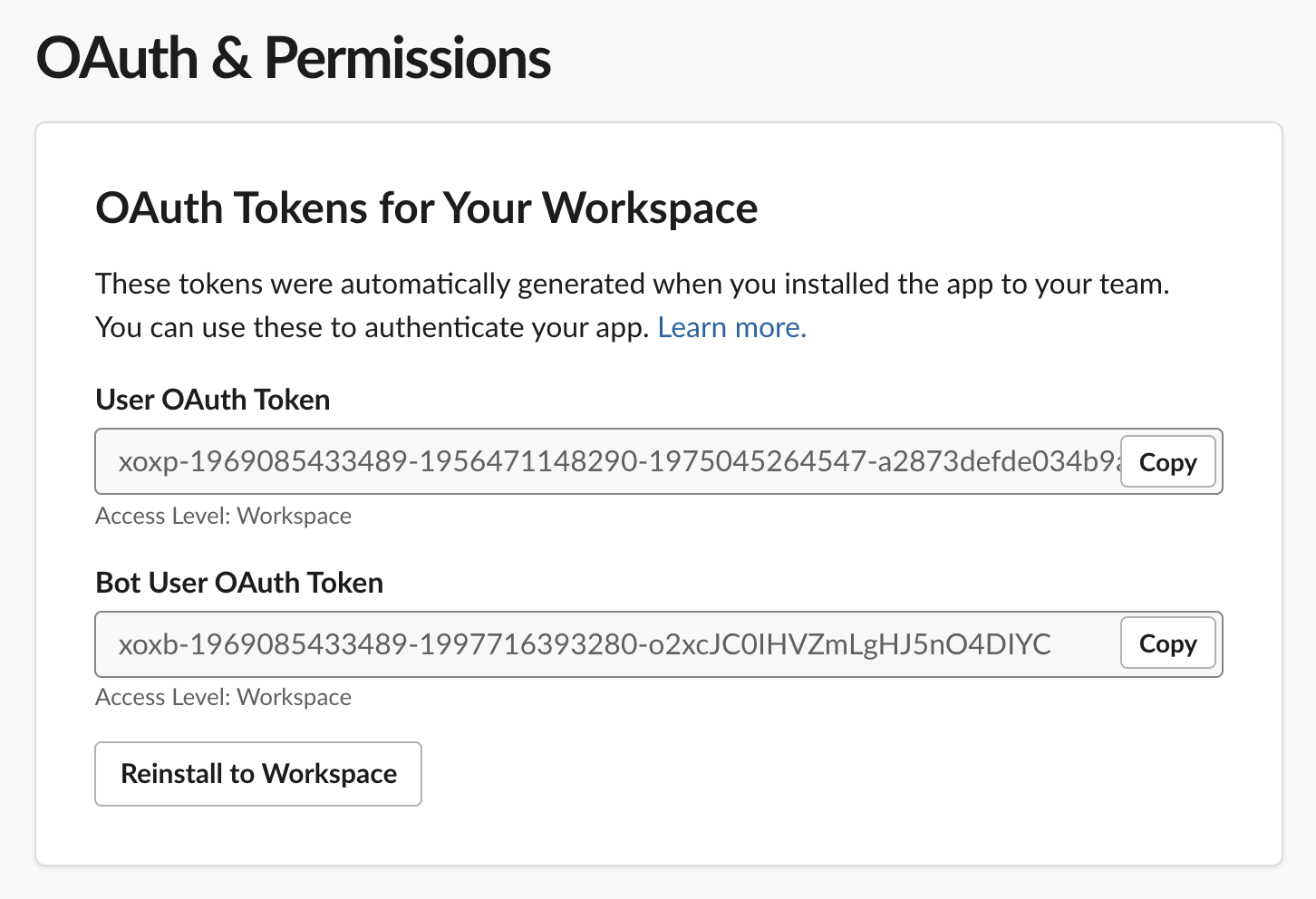Click the OAuth & Permissions page title
This screenshot has height=899, width=1316.
[294, 58]
